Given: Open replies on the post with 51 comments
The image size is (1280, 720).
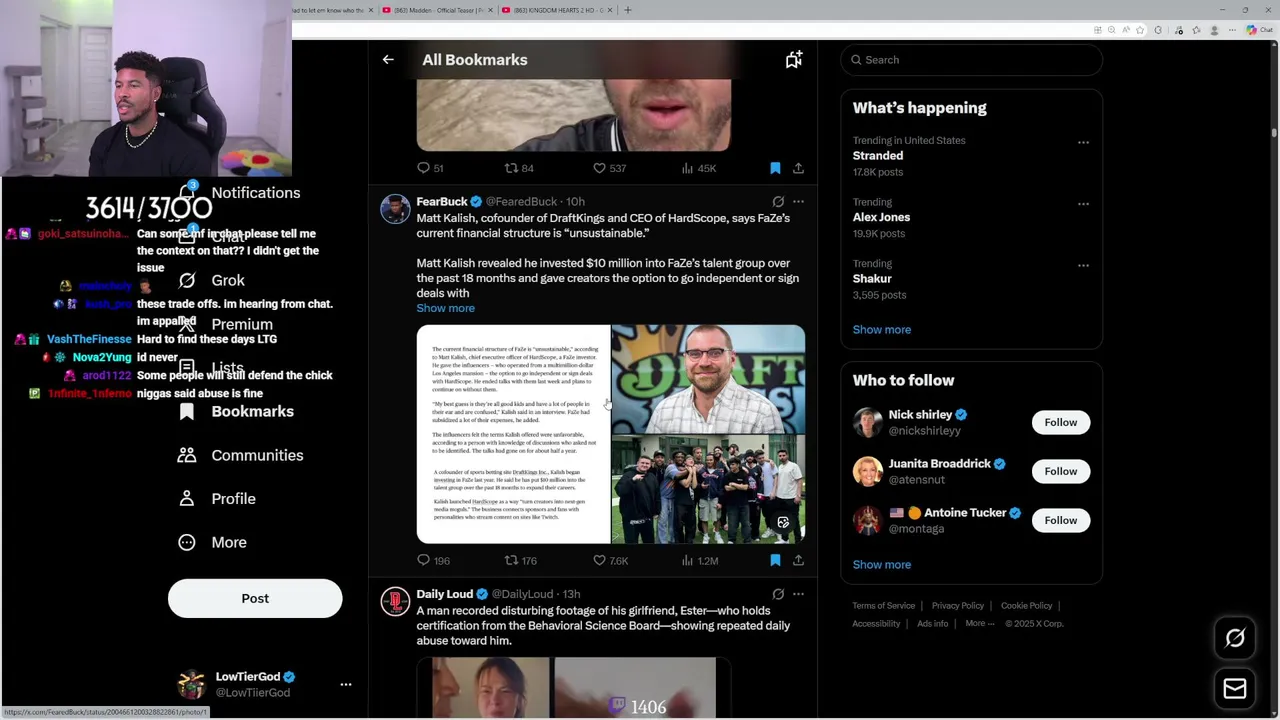Looking at the screenshot, I should [x=430, y=168].
